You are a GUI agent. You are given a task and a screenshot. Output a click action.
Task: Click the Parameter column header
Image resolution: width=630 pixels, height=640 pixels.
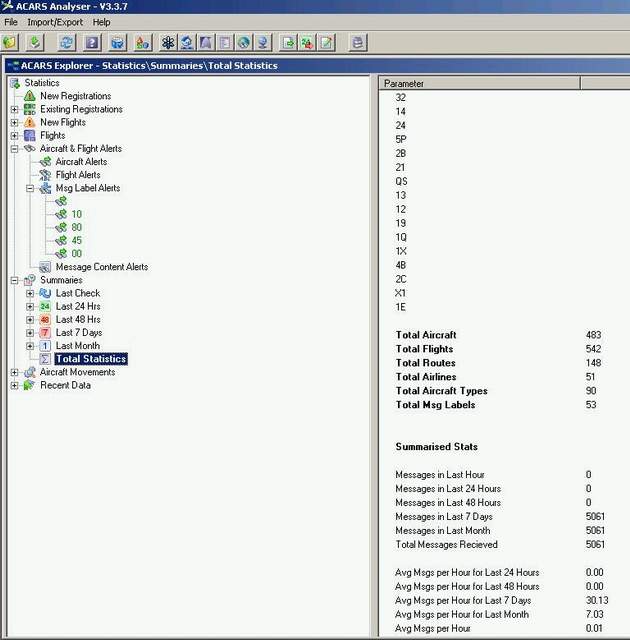480,83
